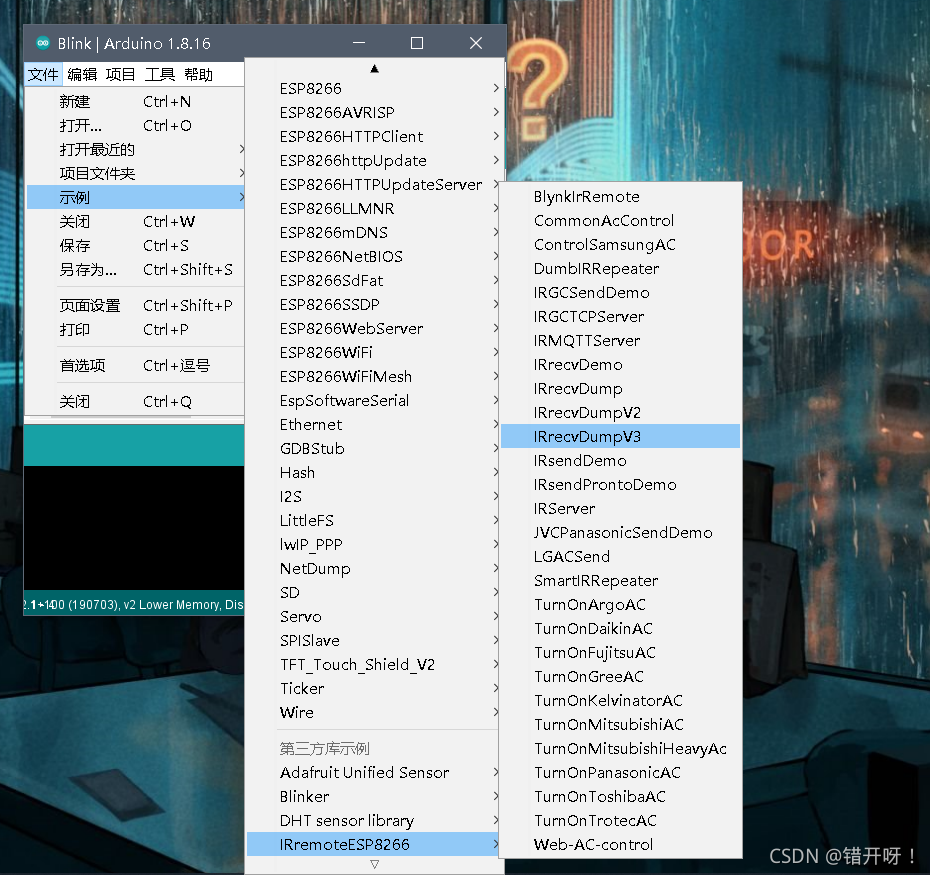Open the highlighted IRrecvDumpV3 example
This screenshot has width=930, height=875.
point(620,437)
